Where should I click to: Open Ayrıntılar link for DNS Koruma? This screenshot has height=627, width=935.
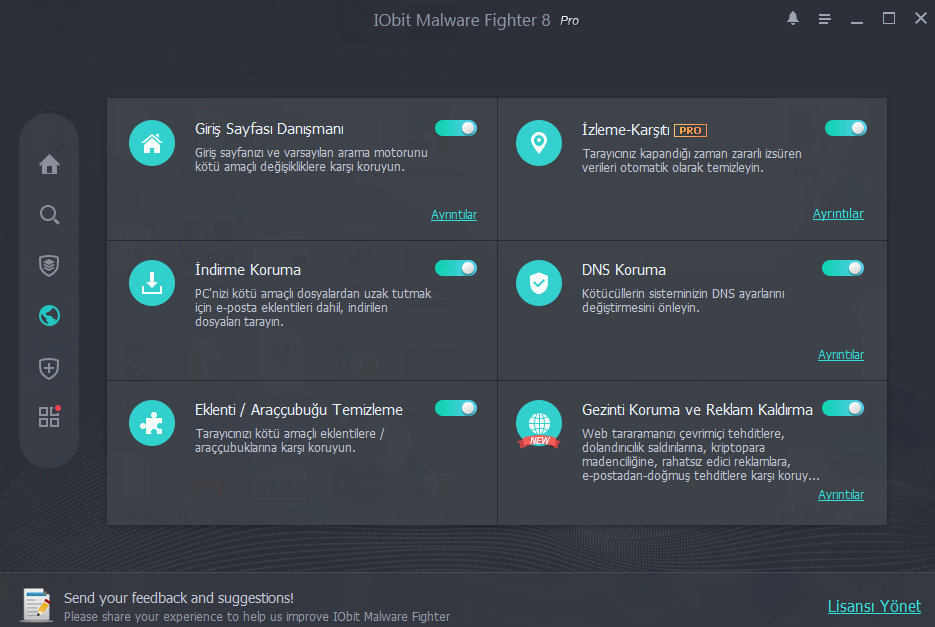point(841,354)
